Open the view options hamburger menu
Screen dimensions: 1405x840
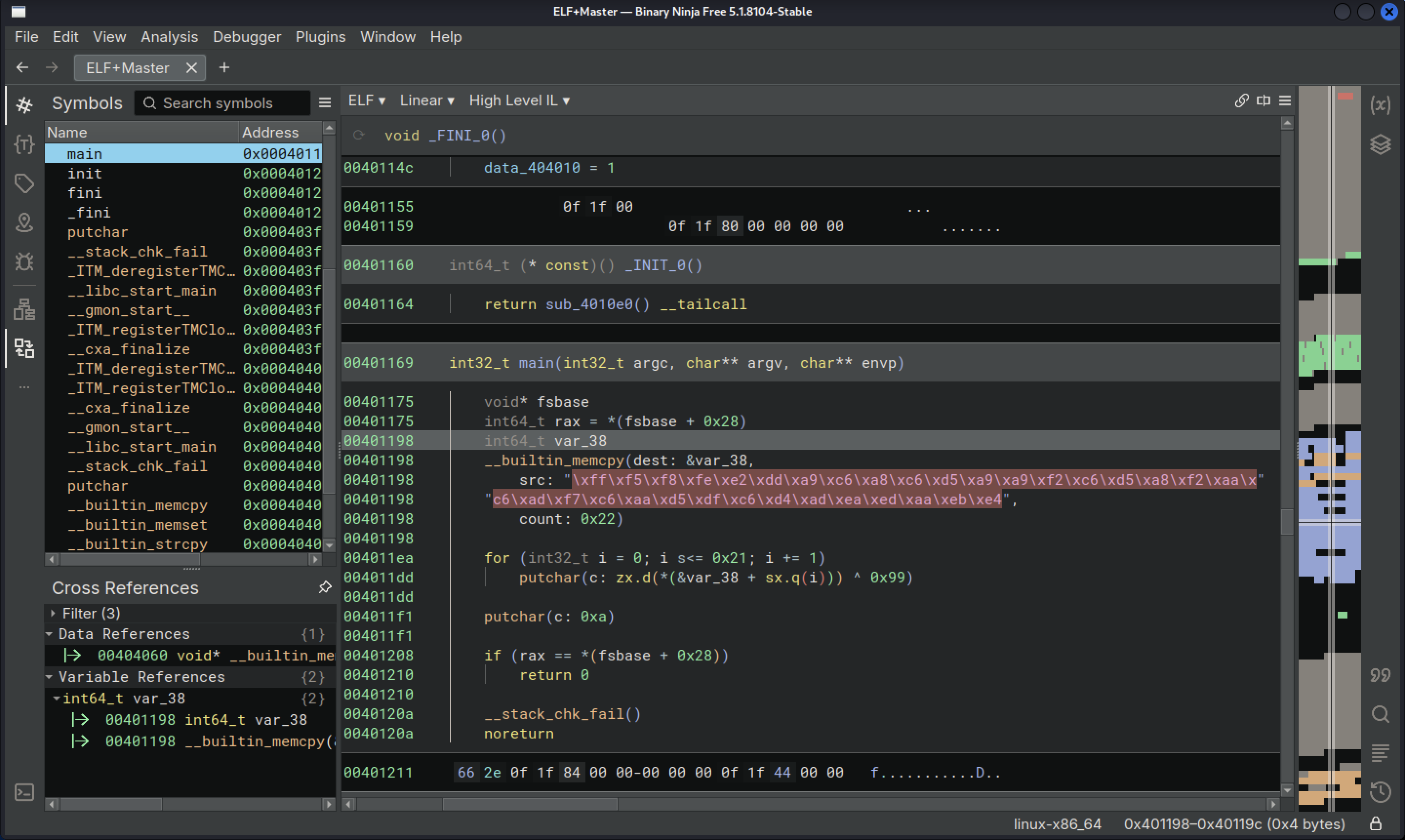[x=1285, y=101]
